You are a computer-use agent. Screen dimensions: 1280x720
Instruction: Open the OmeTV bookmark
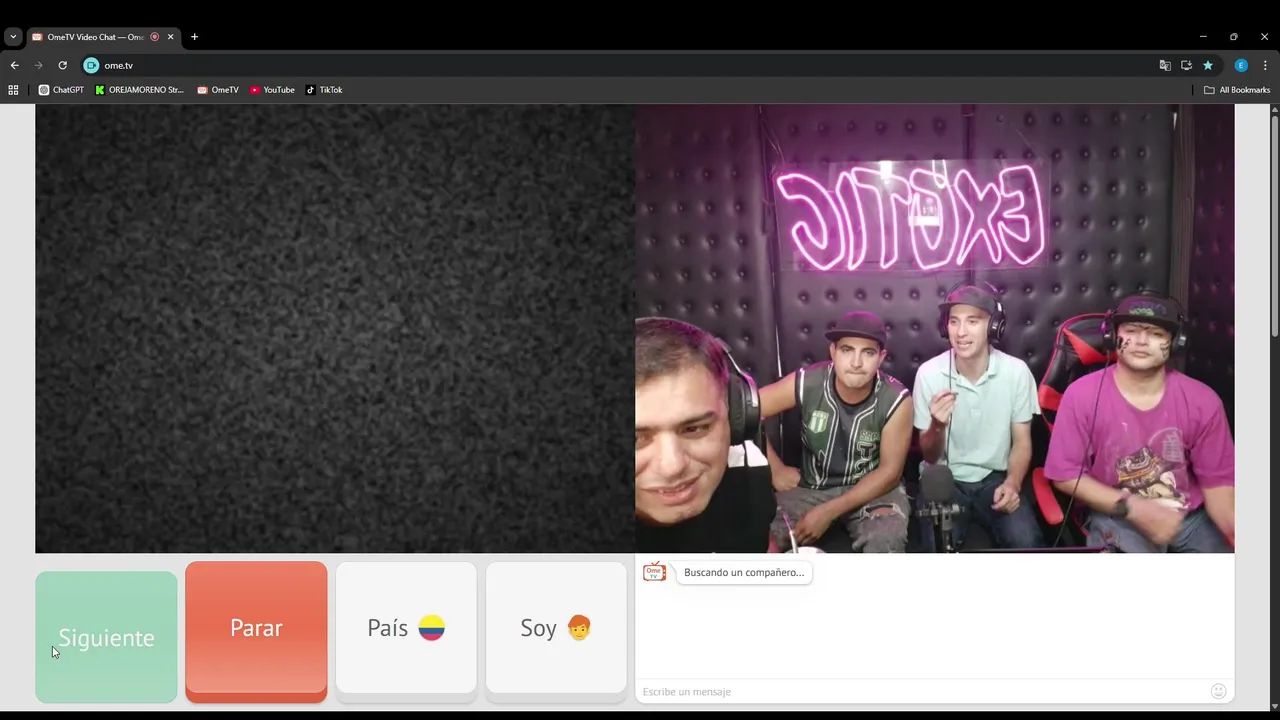(218, 90)
